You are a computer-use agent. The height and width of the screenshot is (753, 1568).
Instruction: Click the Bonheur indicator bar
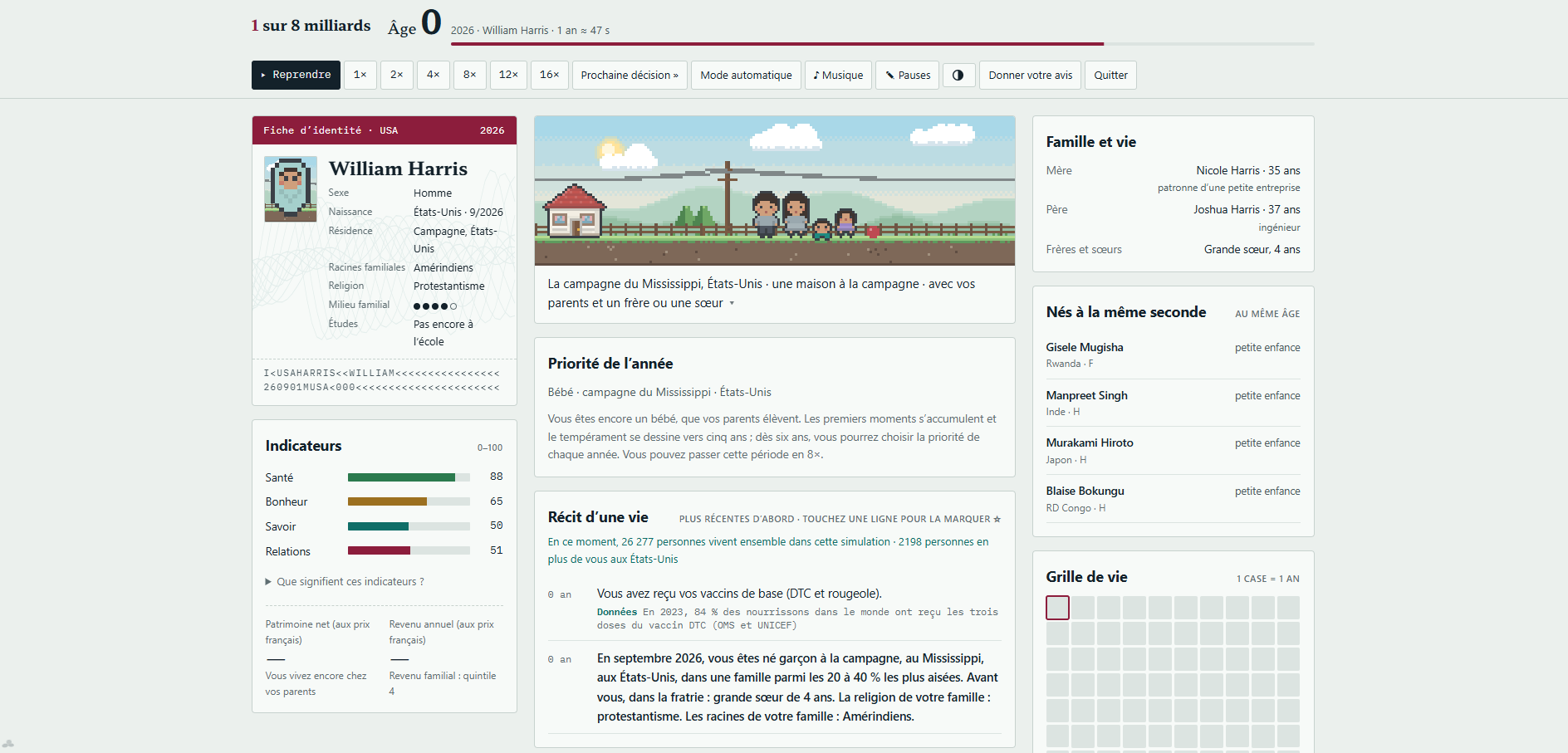coord(409,501)
